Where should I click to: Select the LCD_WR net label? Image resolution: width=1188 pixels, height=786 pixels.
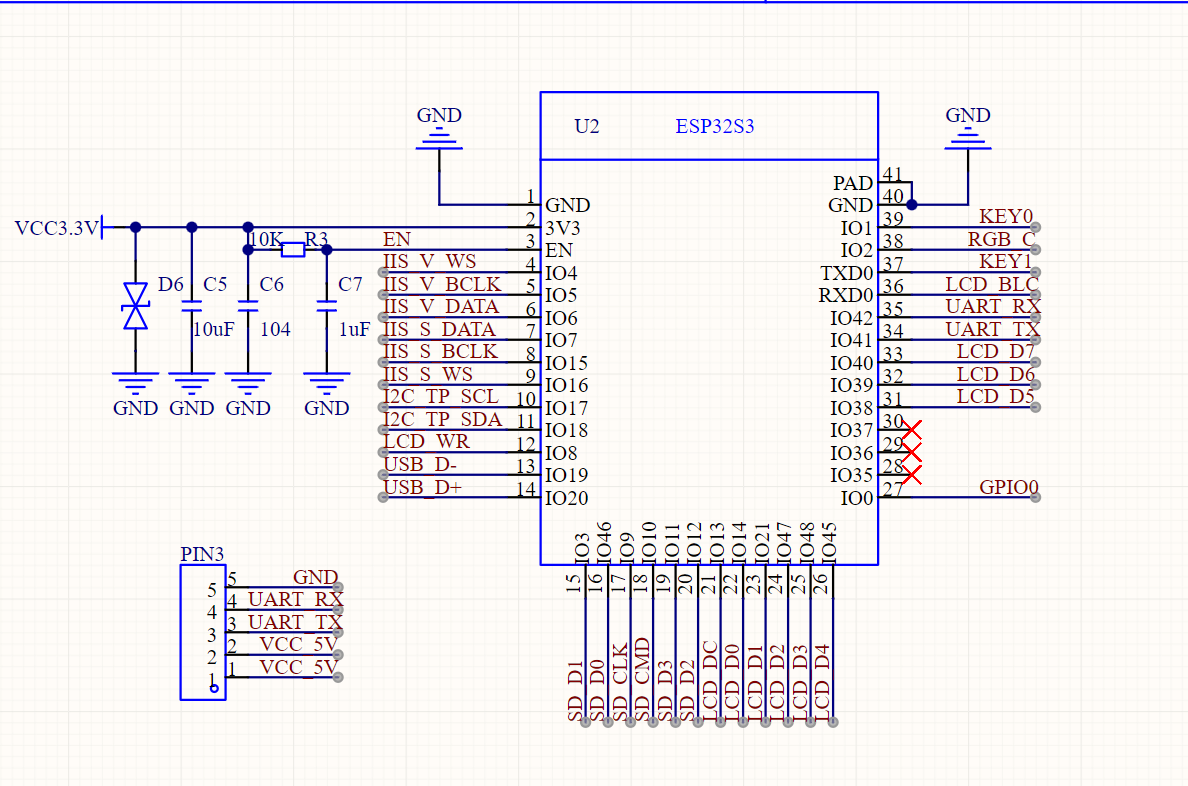pyautogui.click(x=427, y=440)
